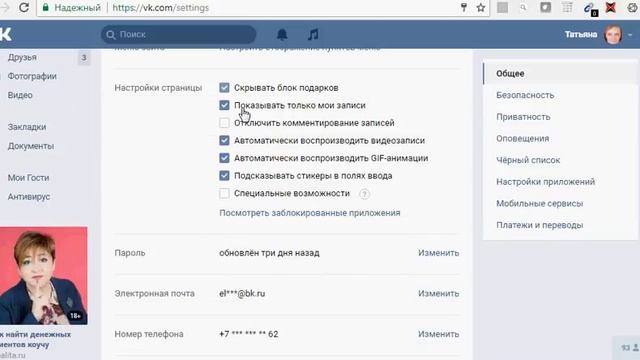Open Мои Гости in left menu
This screenshot has height=360, width=640.
click(x=28, y=178)
